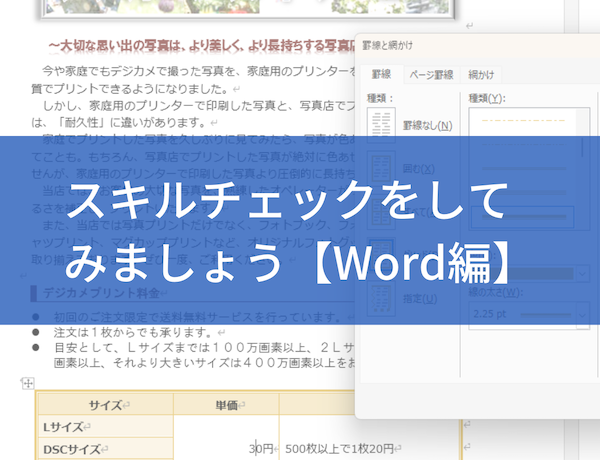This screenshot has height=460, width=600.
Task: Click the line しかし、家庭用のプリンターで印刷した写真と
Action: point(199,106)
